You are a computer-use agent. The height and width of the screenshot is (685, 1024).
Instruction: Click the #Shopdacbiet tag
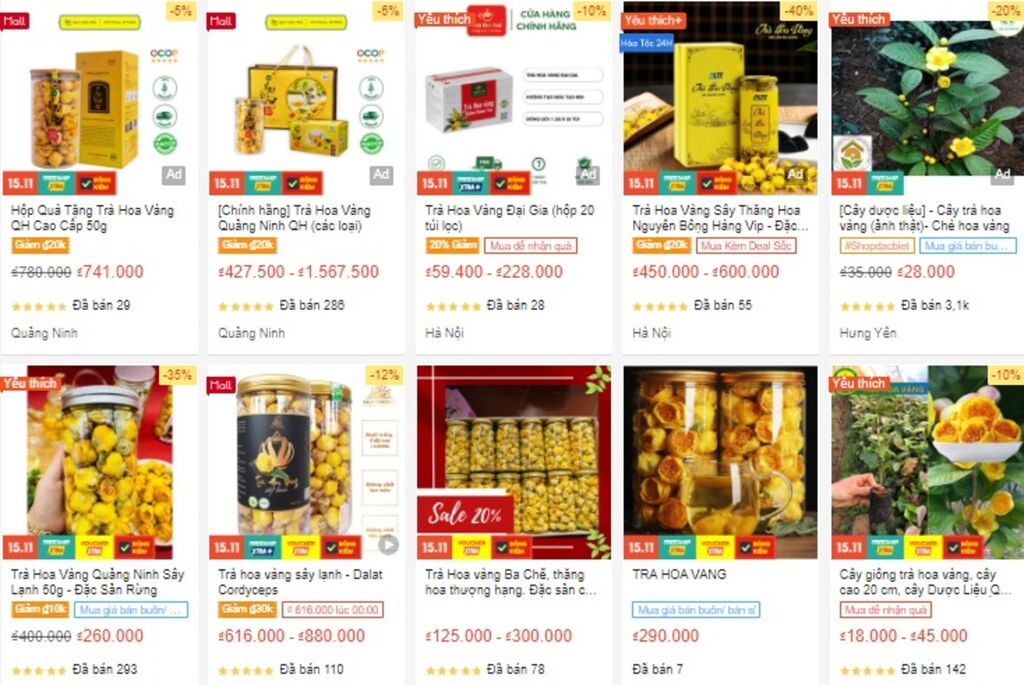pos(876,246)
